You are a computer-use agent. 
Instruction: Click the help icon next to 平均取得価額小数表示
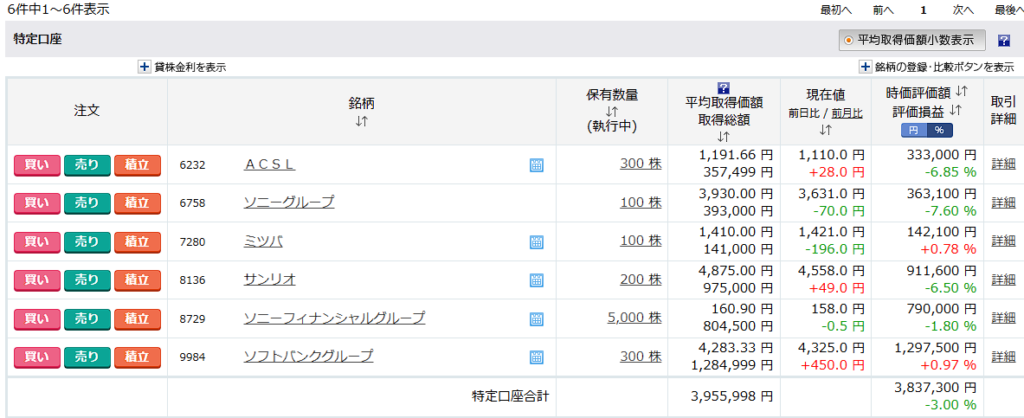point(1003,40)
